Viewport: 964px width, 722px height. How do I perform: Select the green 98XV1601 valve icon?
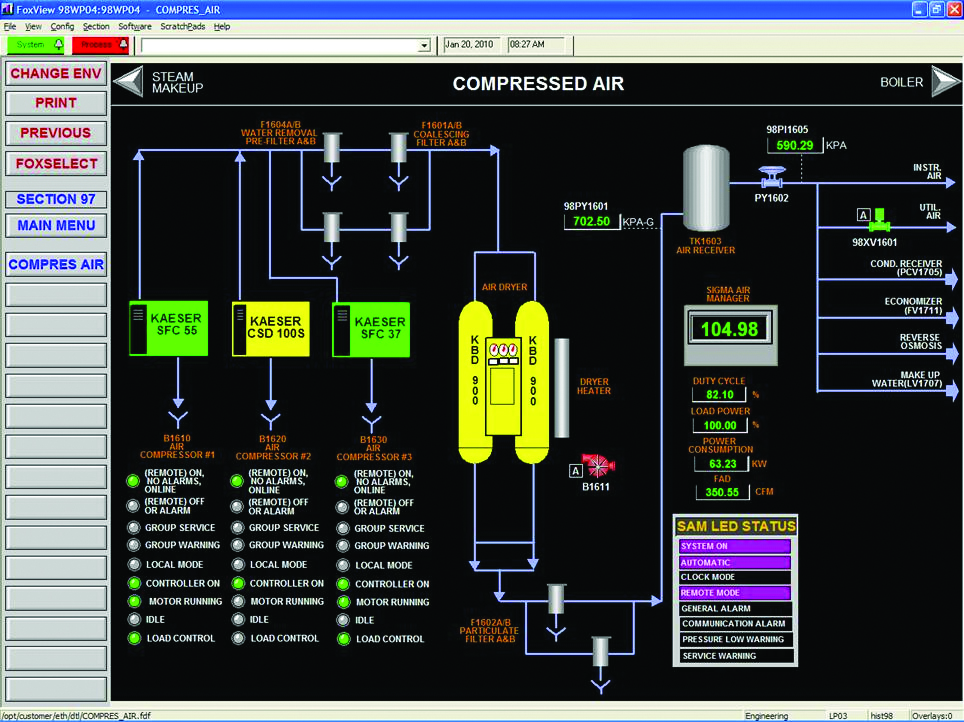point(880,220)
